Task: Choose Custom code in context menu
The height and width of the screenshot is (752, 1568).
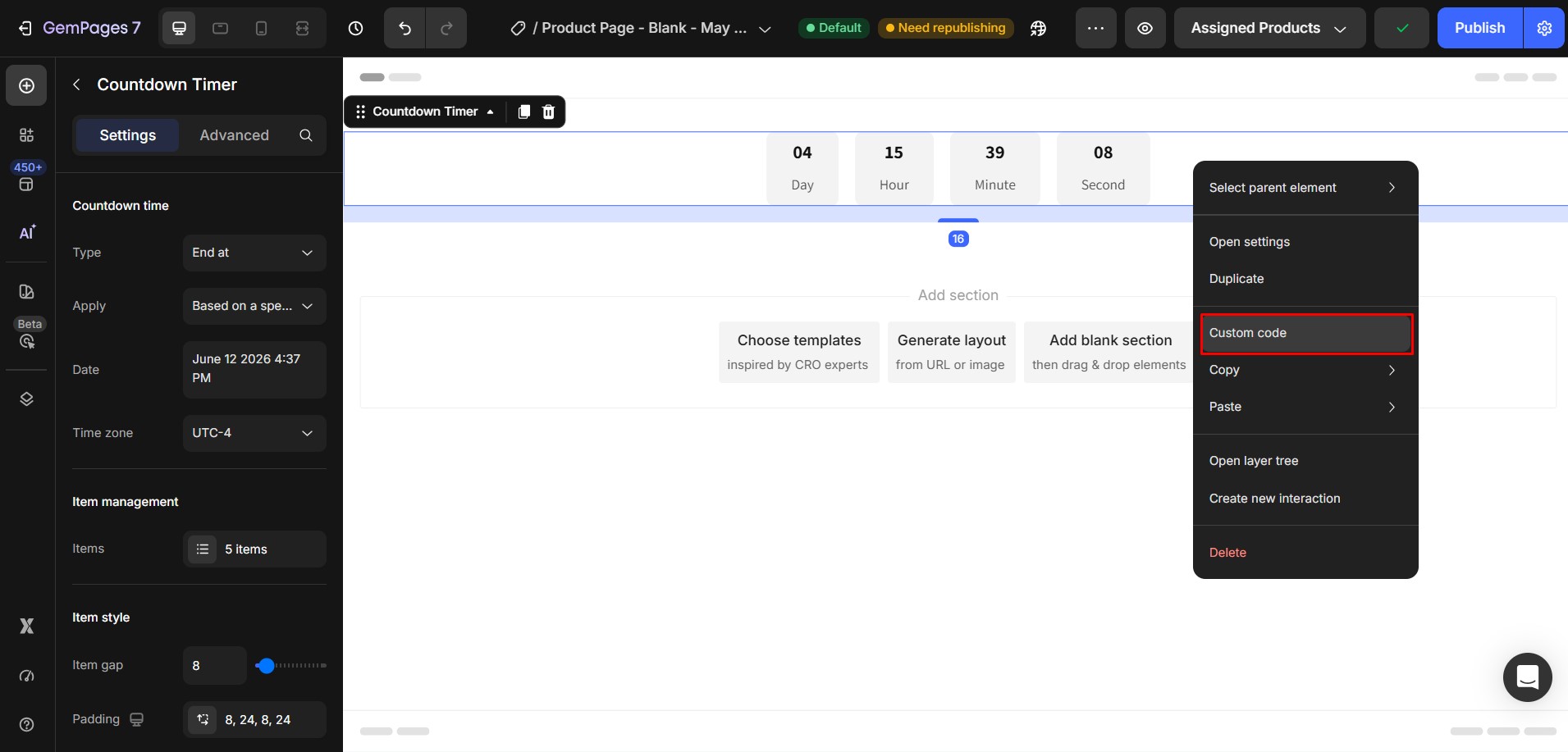Action: [x=1305, y=333]
